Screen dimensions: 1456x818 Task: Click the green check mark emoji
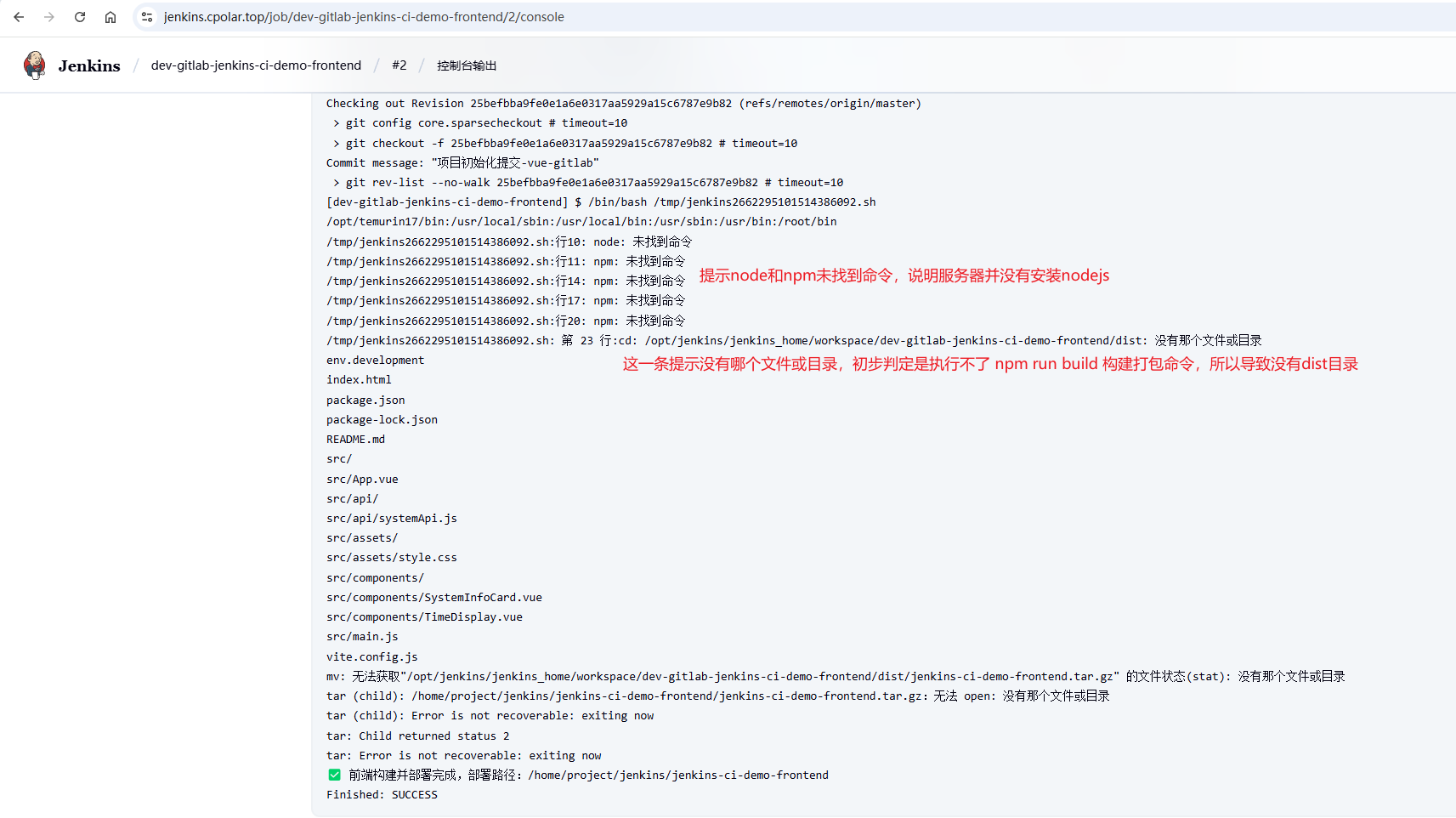334,775
